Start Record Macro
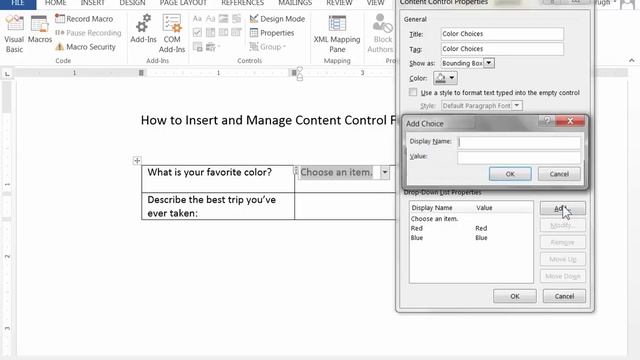This screenshot has height=360, width=640. (84, 19)
